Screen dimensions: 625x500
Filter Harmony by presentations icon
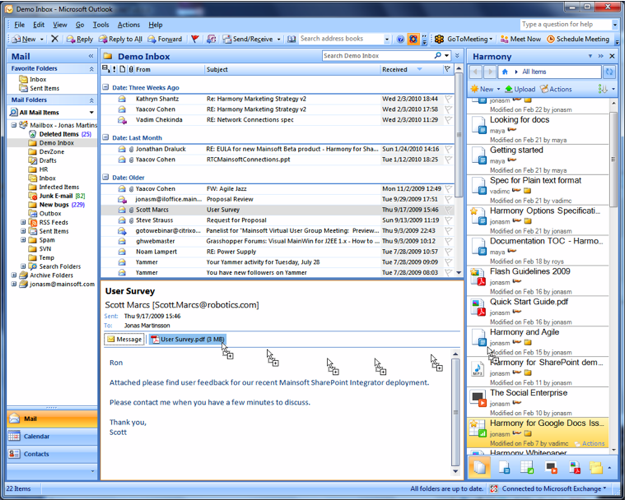pyautogui.click(x=551, y=467)
